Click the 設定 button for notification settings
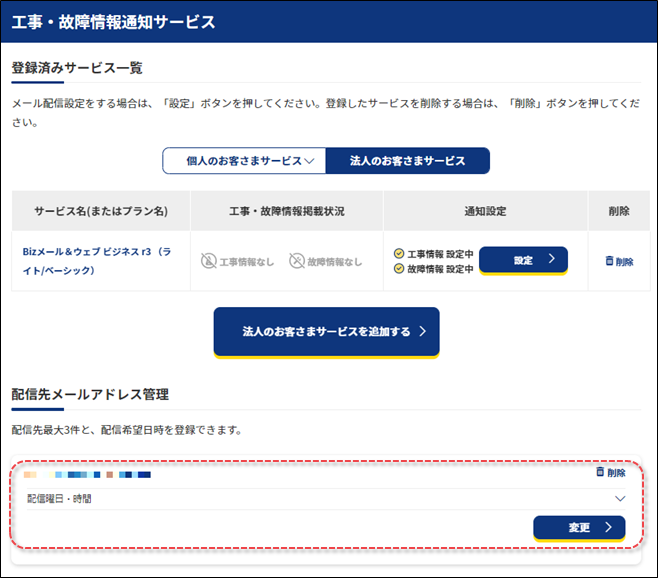The width and height of the screenshot is (658, 578). coord(523,260)
